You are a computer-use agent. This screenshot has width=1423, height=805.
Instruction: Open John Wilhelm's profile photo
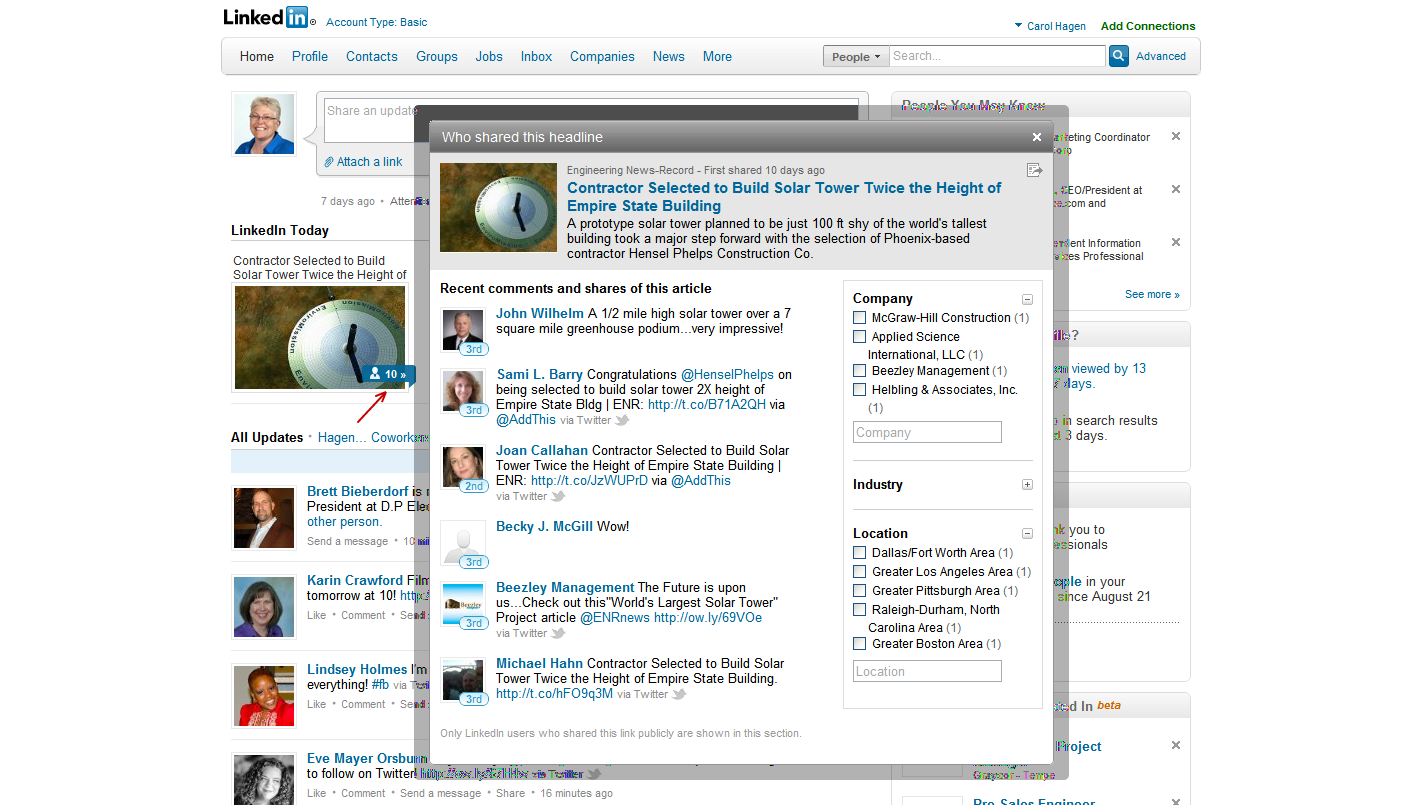coord(464,330)
